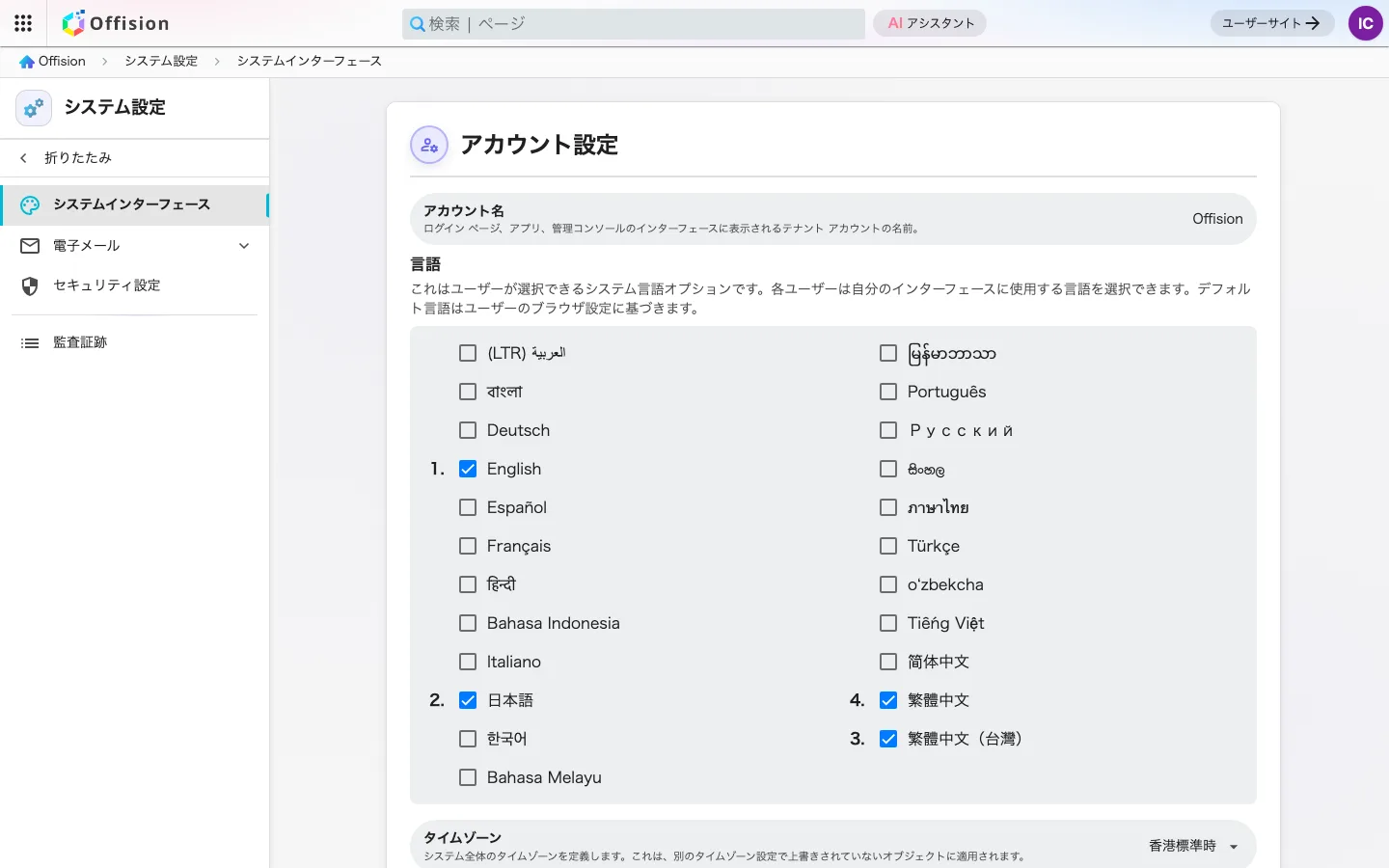The image size is (1389, 868).
Task: Open 電子メール in the sidebar
Action: tap(134, 246)
